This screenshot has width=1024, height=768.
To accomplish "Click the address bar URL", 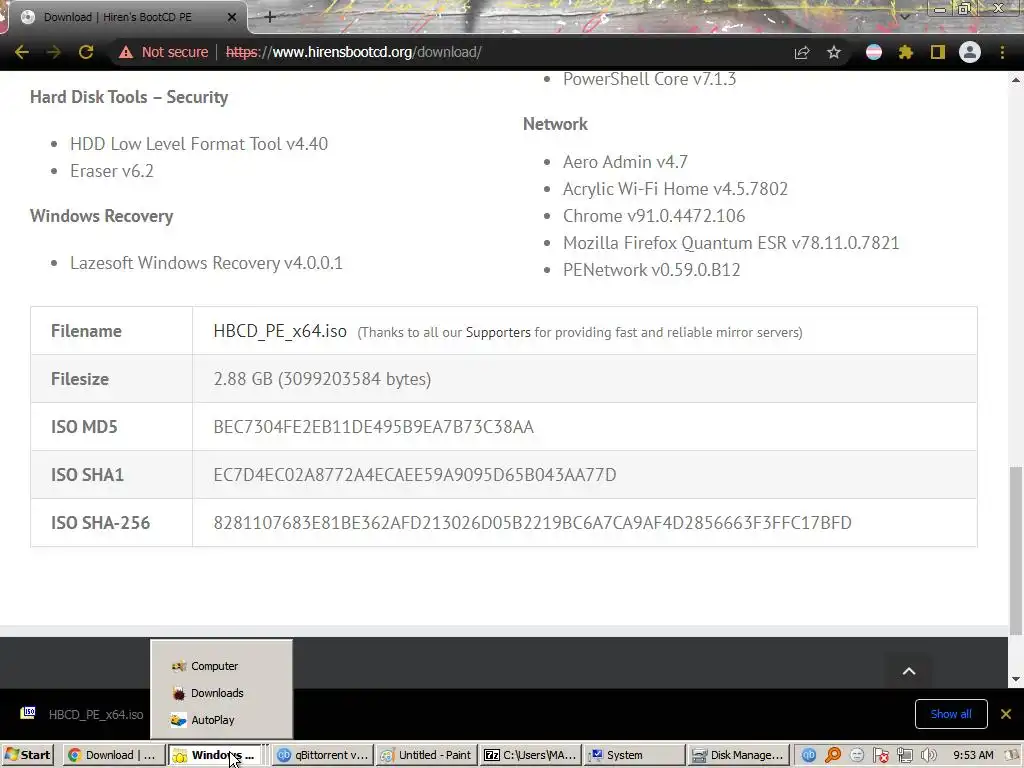I will click(x=354, y=52).
